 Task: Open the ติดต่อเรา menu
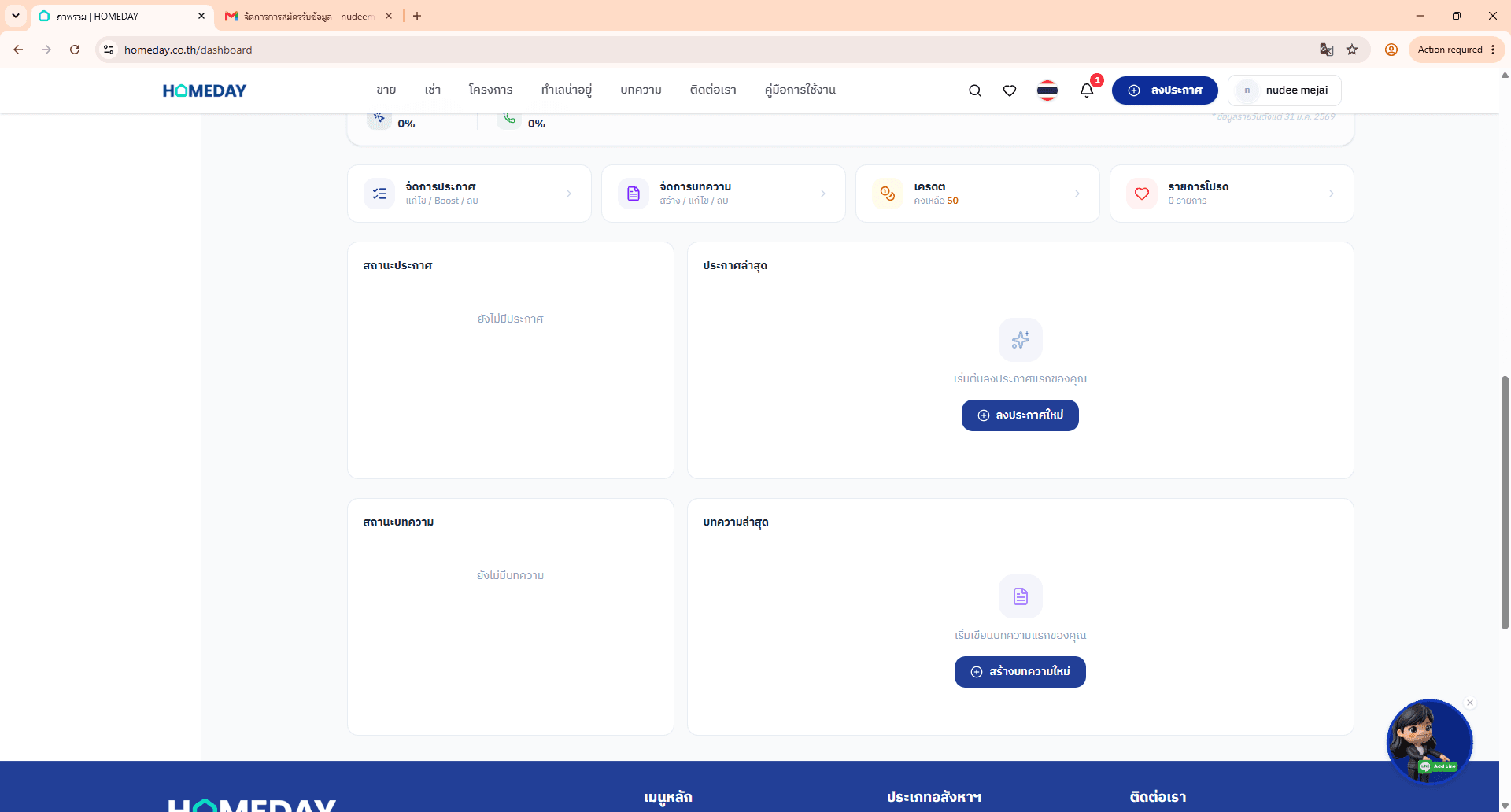tap(713, 90)
